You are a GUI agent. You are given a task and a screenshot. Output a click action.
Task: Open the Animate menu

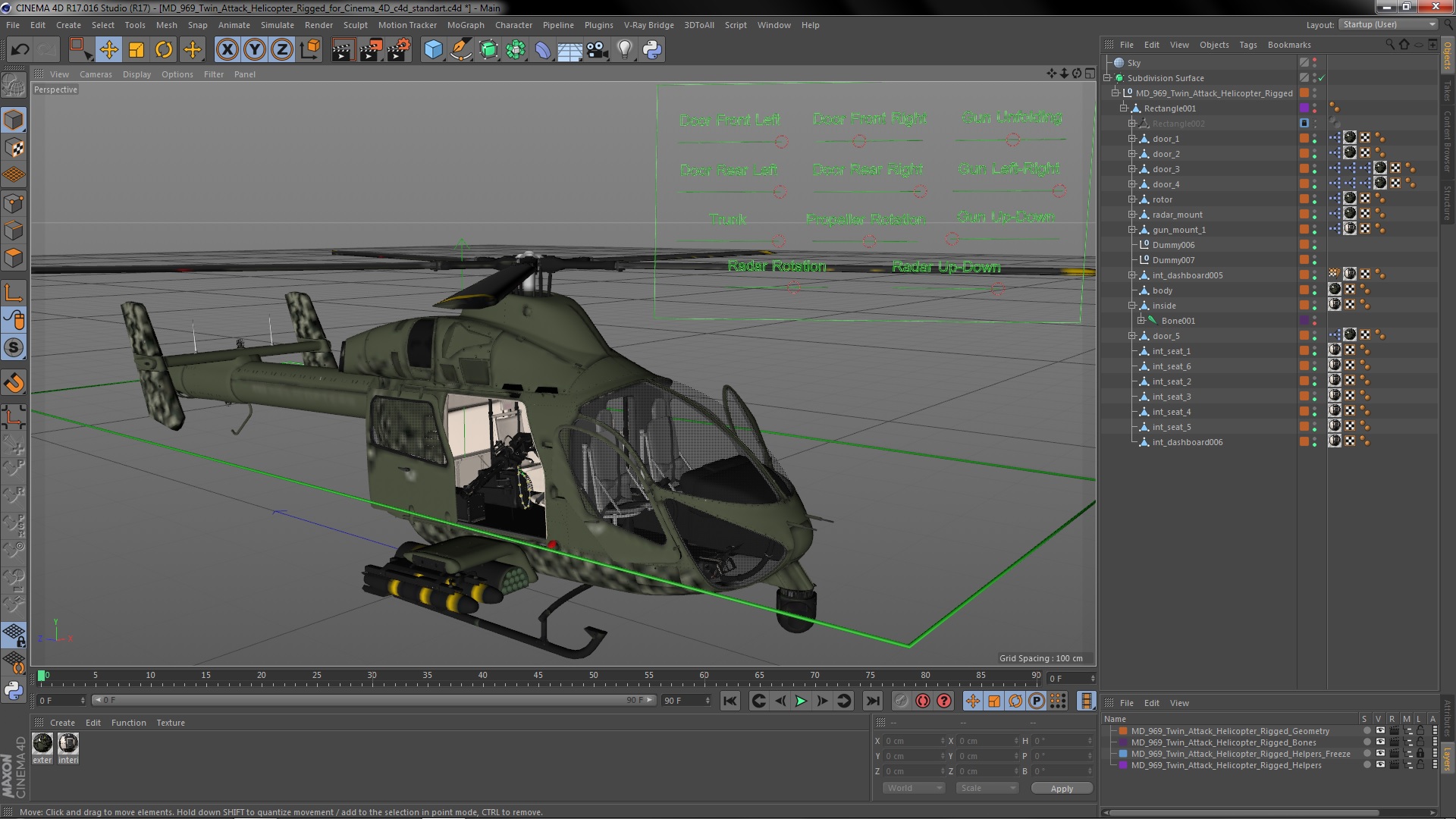coord(231,25)
